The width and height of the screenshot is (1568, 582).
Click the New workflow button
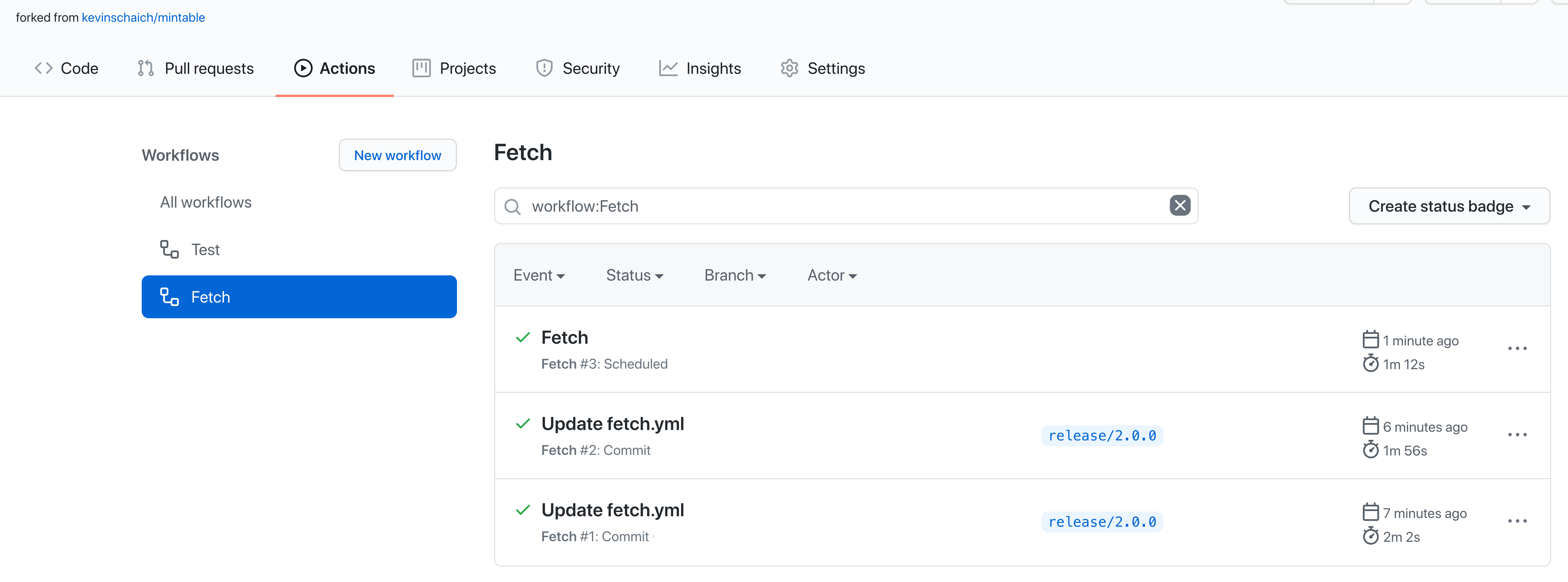pos(398,155)
